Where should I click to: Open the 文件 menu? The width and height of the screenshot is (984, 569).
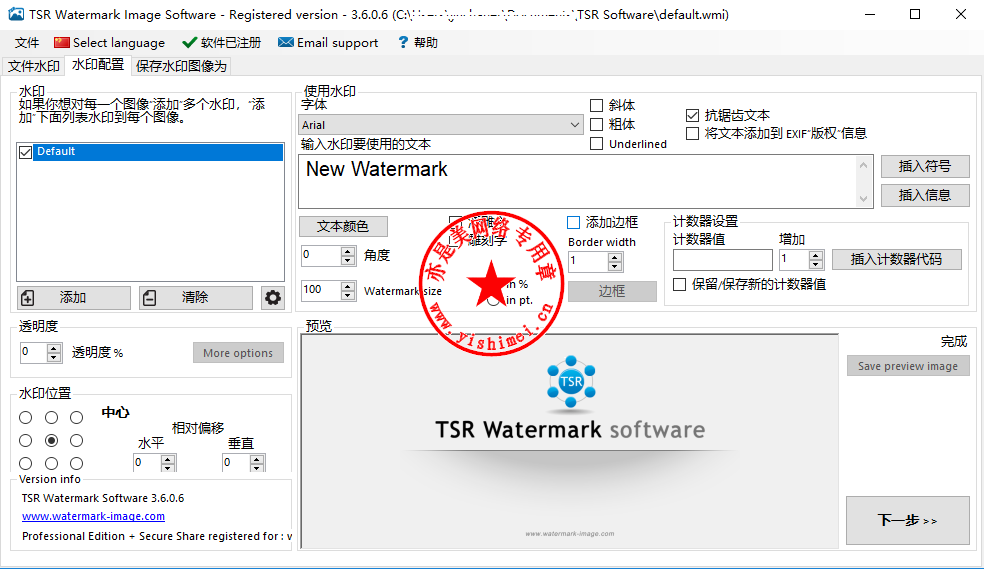pos(27,43)
